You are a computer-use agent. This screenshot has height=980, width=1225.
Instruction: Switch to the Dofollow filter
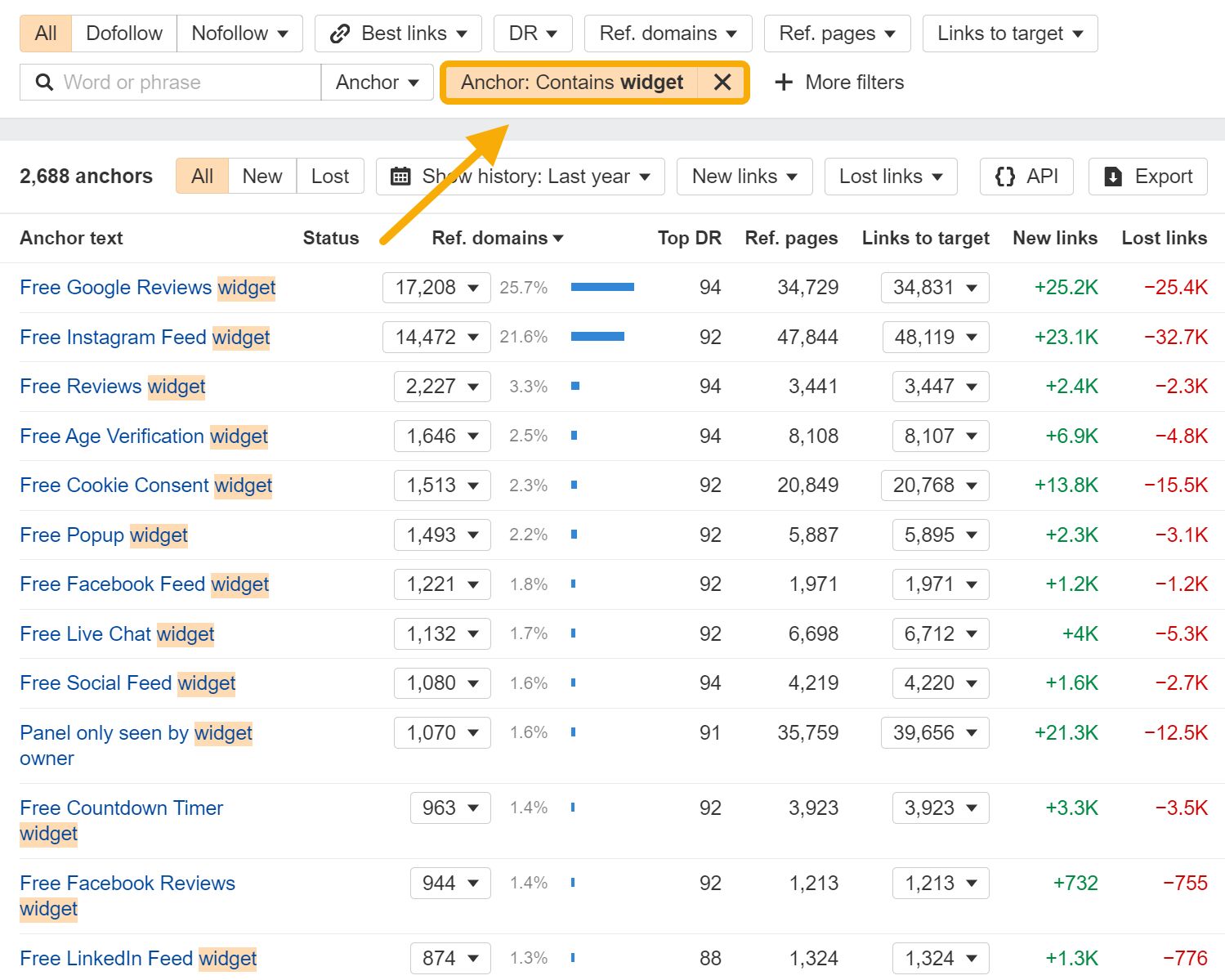coord(123,34)
